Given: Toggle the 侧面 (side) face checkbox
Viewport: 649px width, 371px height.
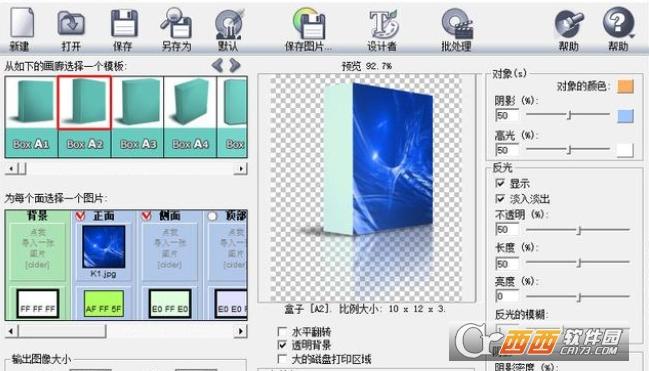Looking at the screenshot, I should coord(146,216).
